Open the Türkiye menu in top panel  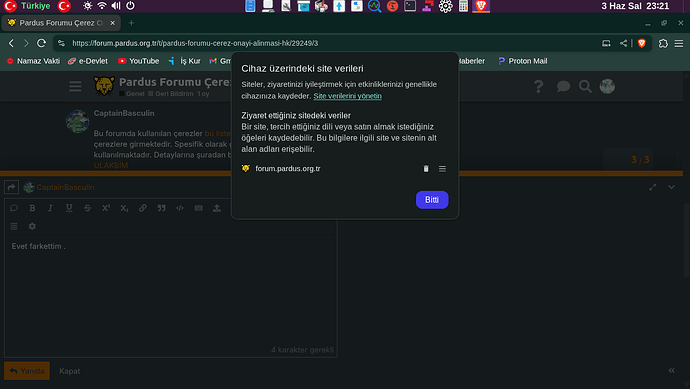(x=36, y=6)
